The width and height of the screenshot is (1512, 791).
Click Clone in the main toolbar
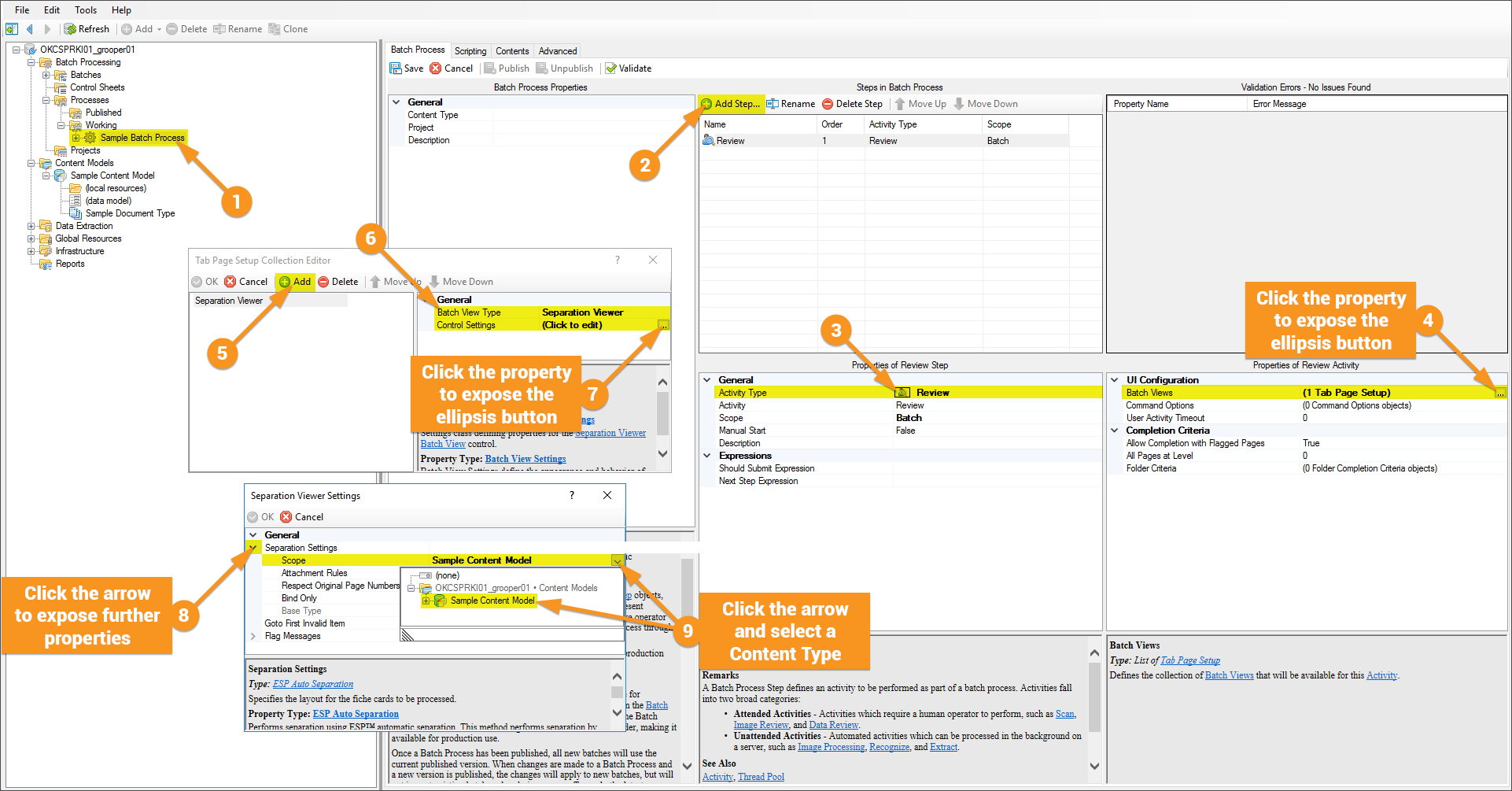(x=288, y=29)
